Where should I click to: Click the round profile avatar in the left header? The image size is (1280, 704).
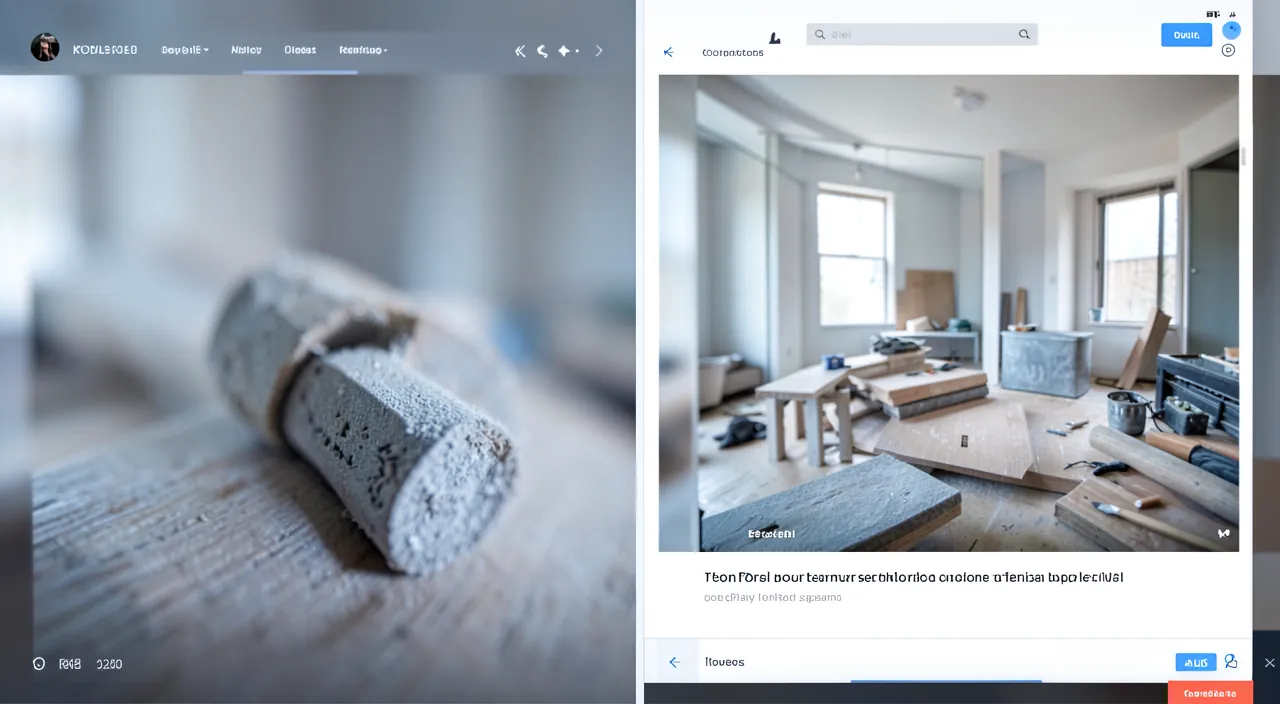pyautogui.click(x=45, y=47)
